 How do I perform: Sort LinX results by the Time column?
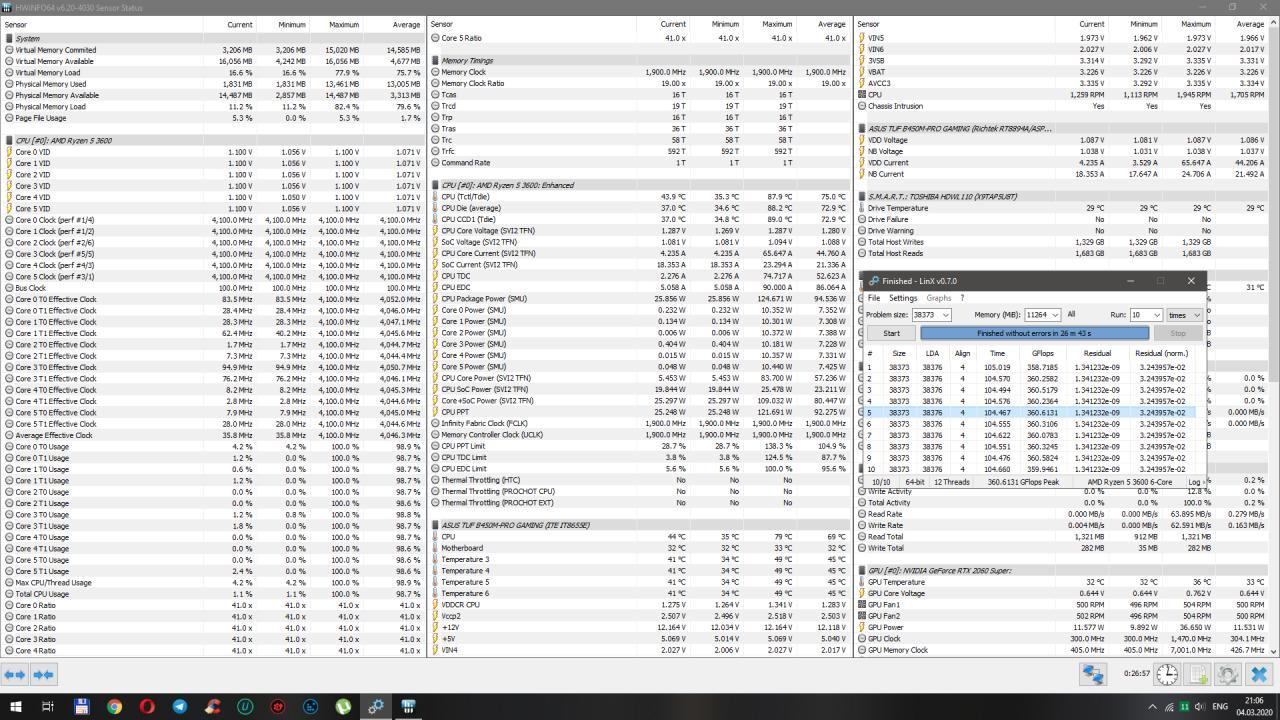tap(997, 353)
